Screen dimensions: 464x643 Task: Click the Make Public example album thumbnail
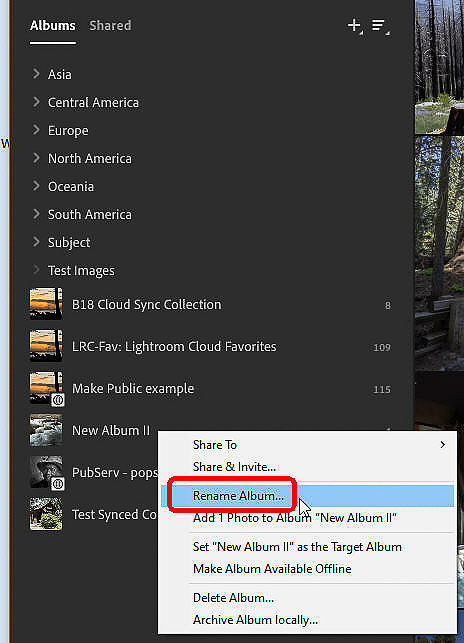click(x=46, y=388)
